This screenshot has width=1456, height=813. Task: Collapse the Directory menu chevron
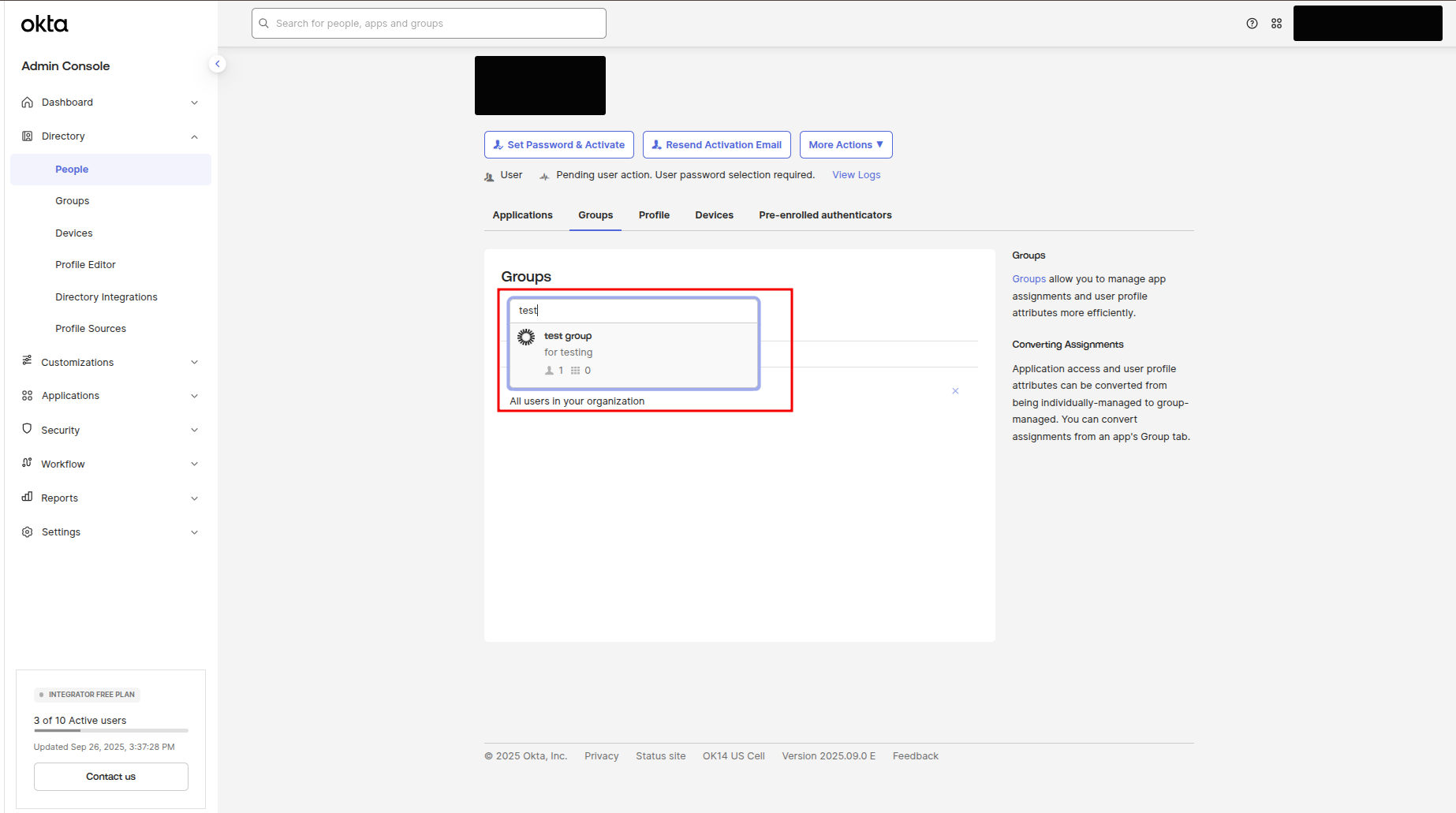click(194, 136)
